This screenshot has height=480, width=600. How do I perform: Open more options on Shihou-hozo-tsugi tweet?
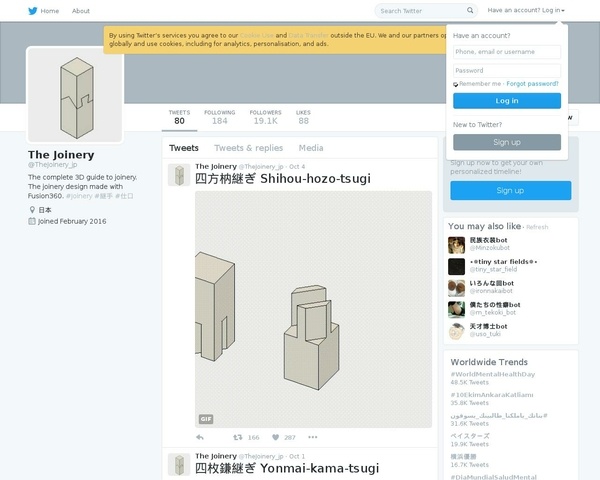point(313,437)
